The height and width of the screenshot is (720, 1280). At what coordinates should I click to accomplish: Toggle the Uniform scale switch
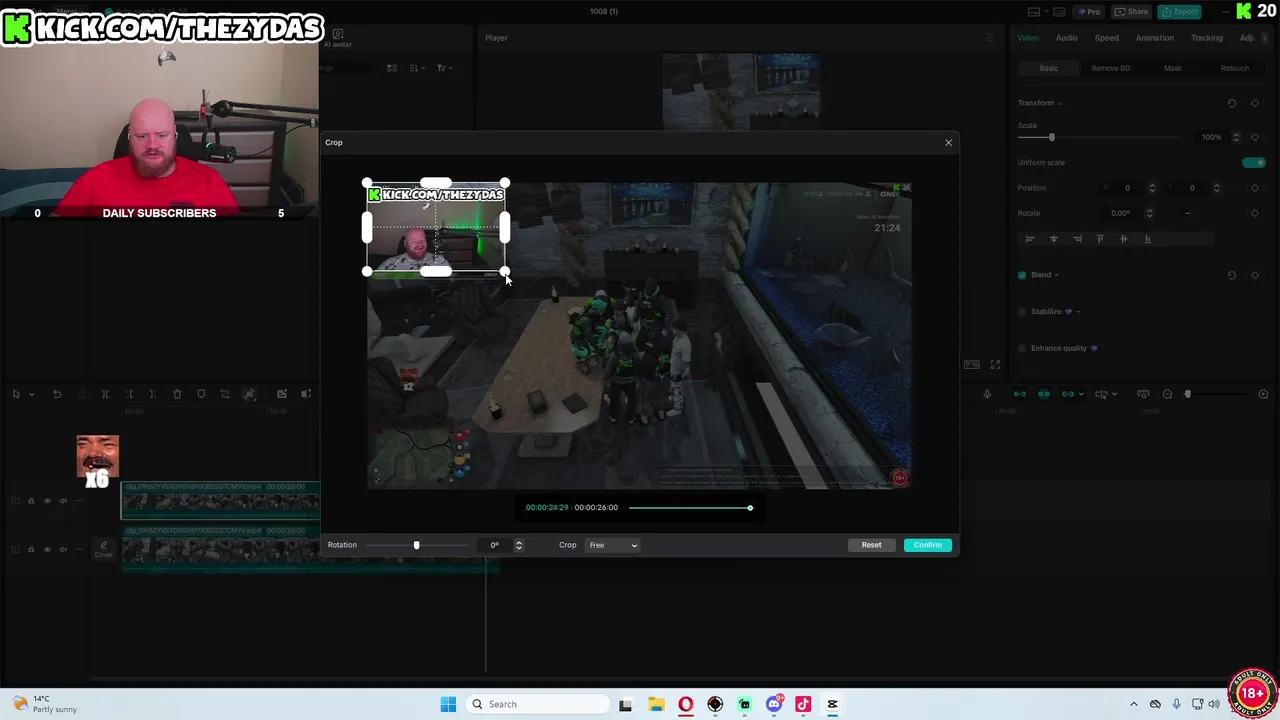(1253, 162)
